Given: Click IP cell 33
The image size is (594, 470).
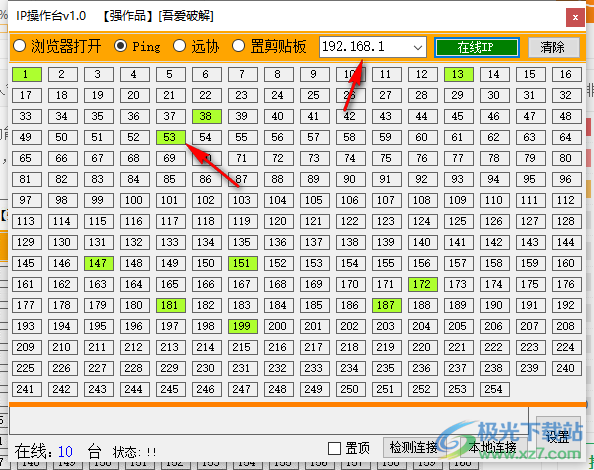Looking at the screenshot, I should pyautogui.click(x=27, y=116).
